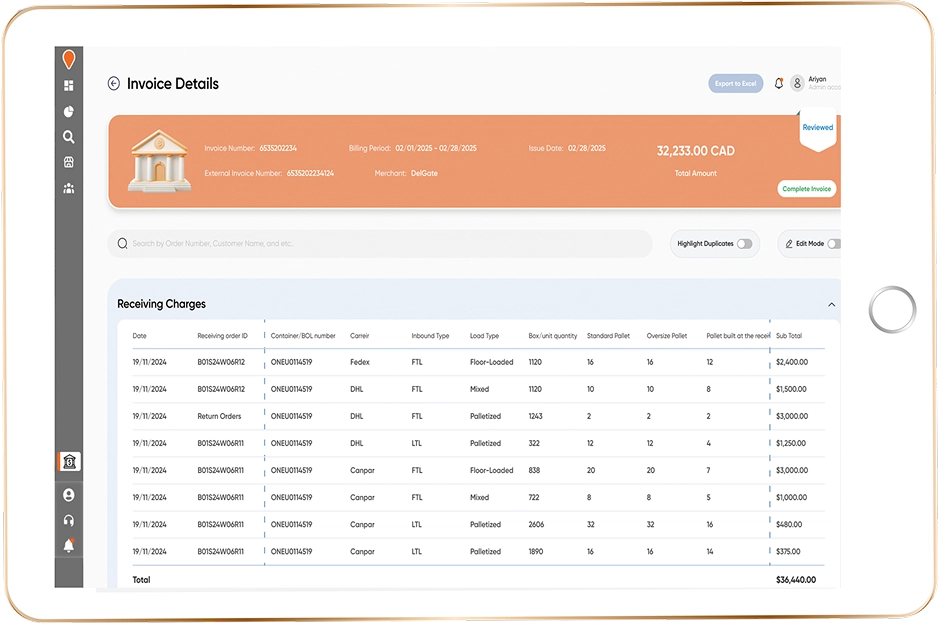The height and width of the screenshot is (624, 939).
Task: Open the pie chart analytics icon
Action: (x=69, y=112)
